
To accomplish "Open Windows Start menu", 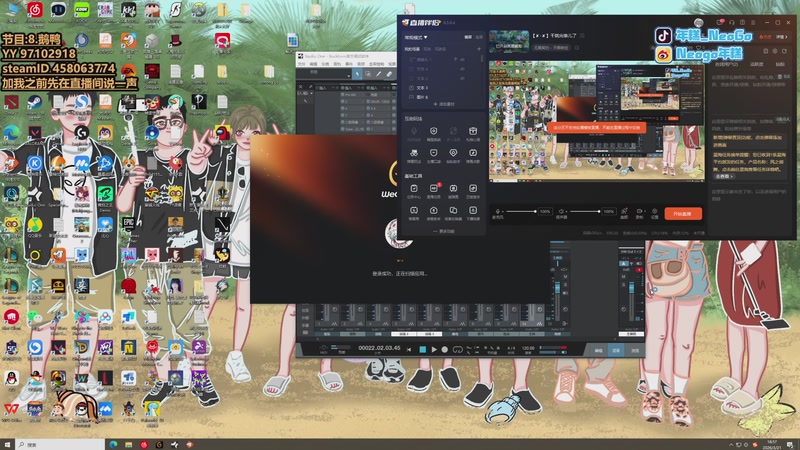I will click(x=7, y=444).
